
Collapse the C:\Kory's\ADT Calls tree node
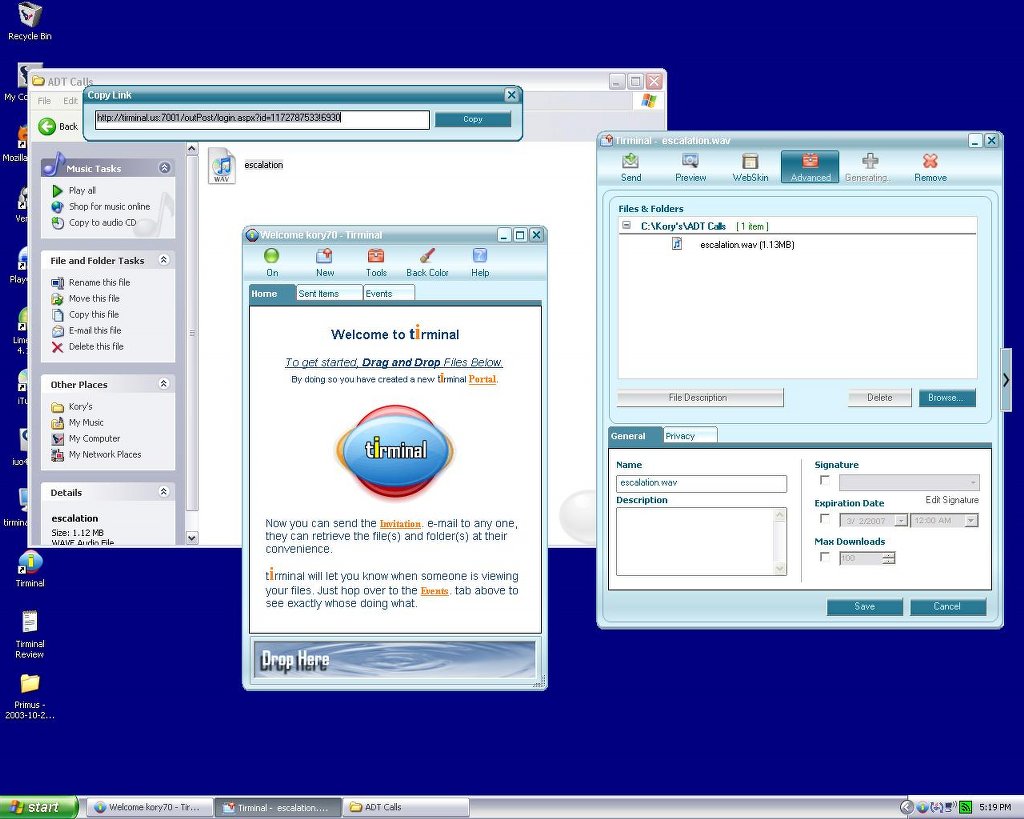tap(626, 225)
